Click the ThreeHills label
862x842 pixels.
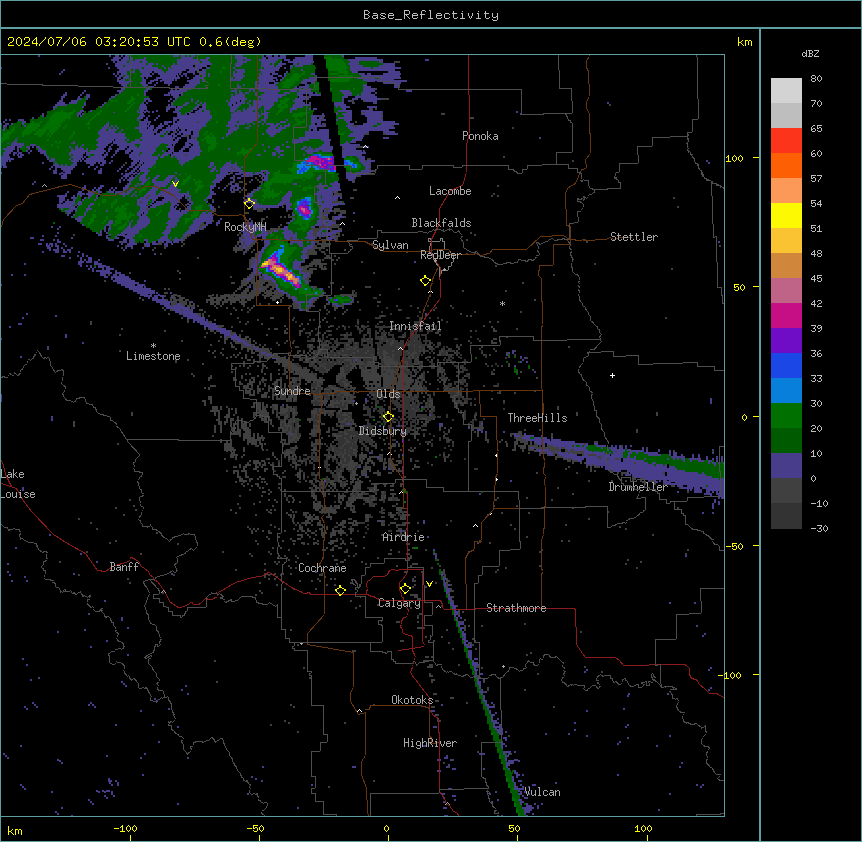(537, 418)
